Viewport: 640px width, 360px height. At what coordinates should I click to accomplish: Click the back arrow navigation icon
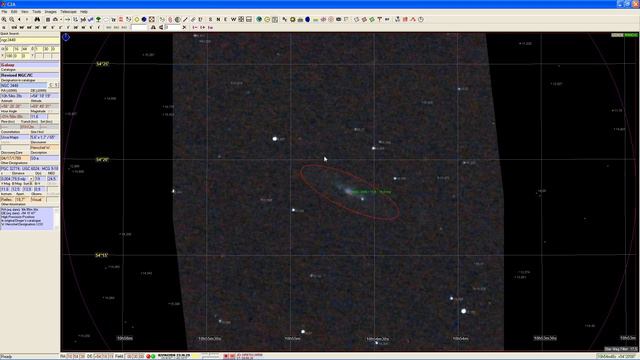[x=19, y=19]
